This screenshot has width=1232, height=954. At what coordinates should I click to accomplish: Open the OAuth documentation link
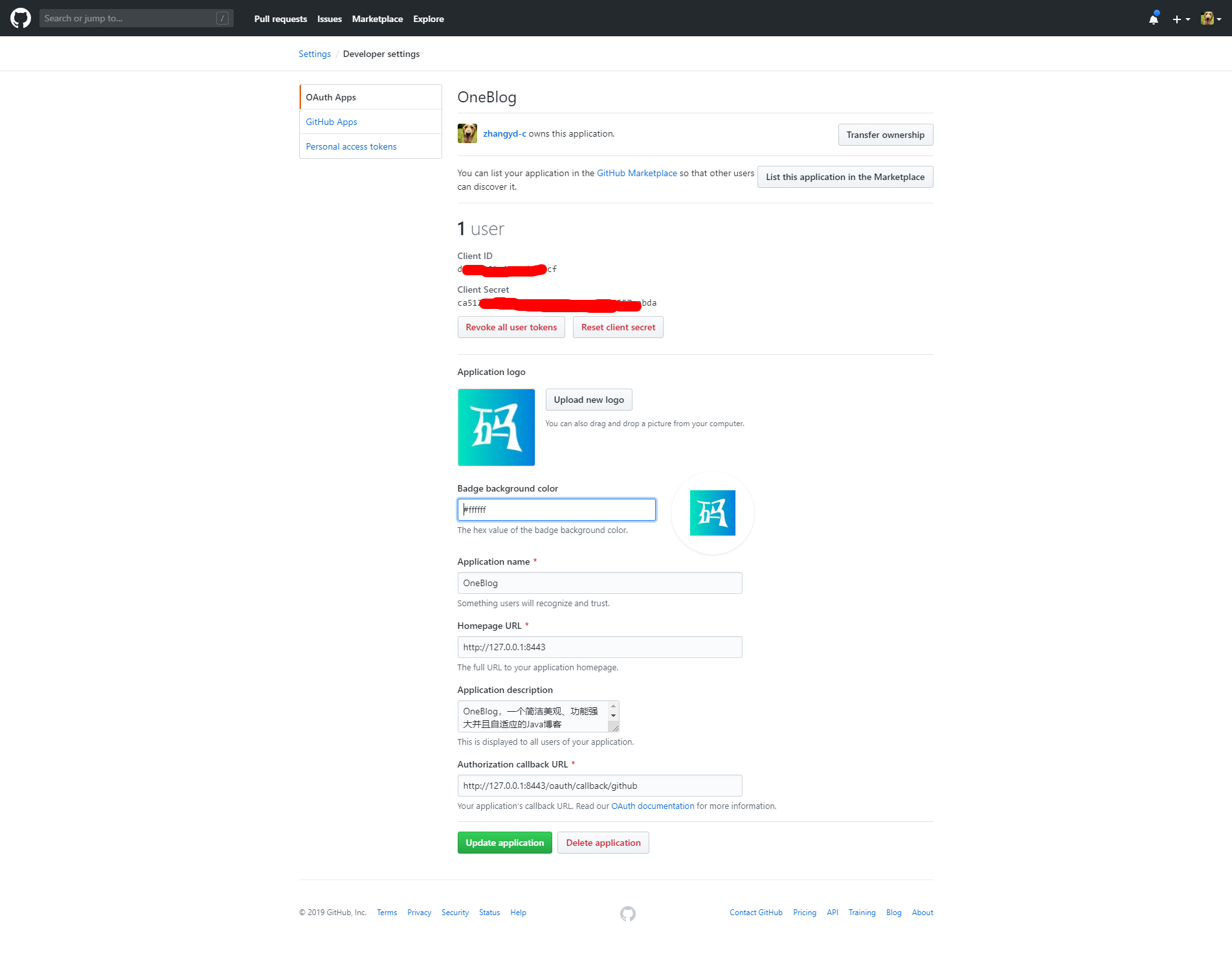coord(652,806)
